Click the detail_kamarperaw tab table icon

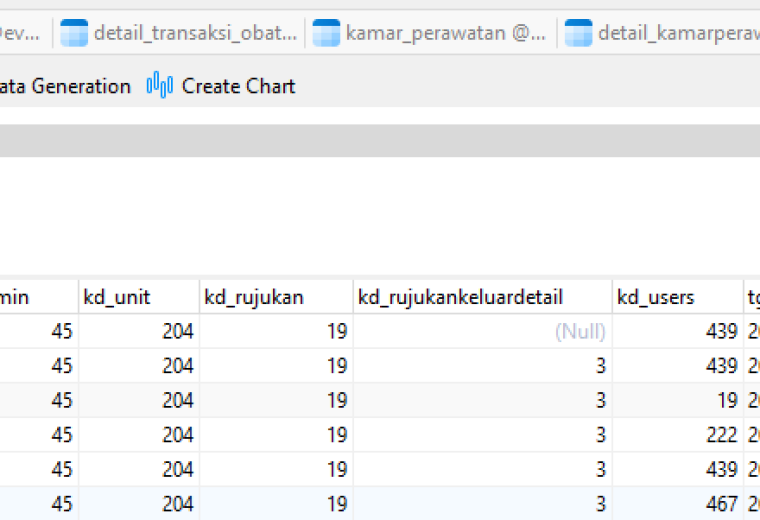[579, 33]
